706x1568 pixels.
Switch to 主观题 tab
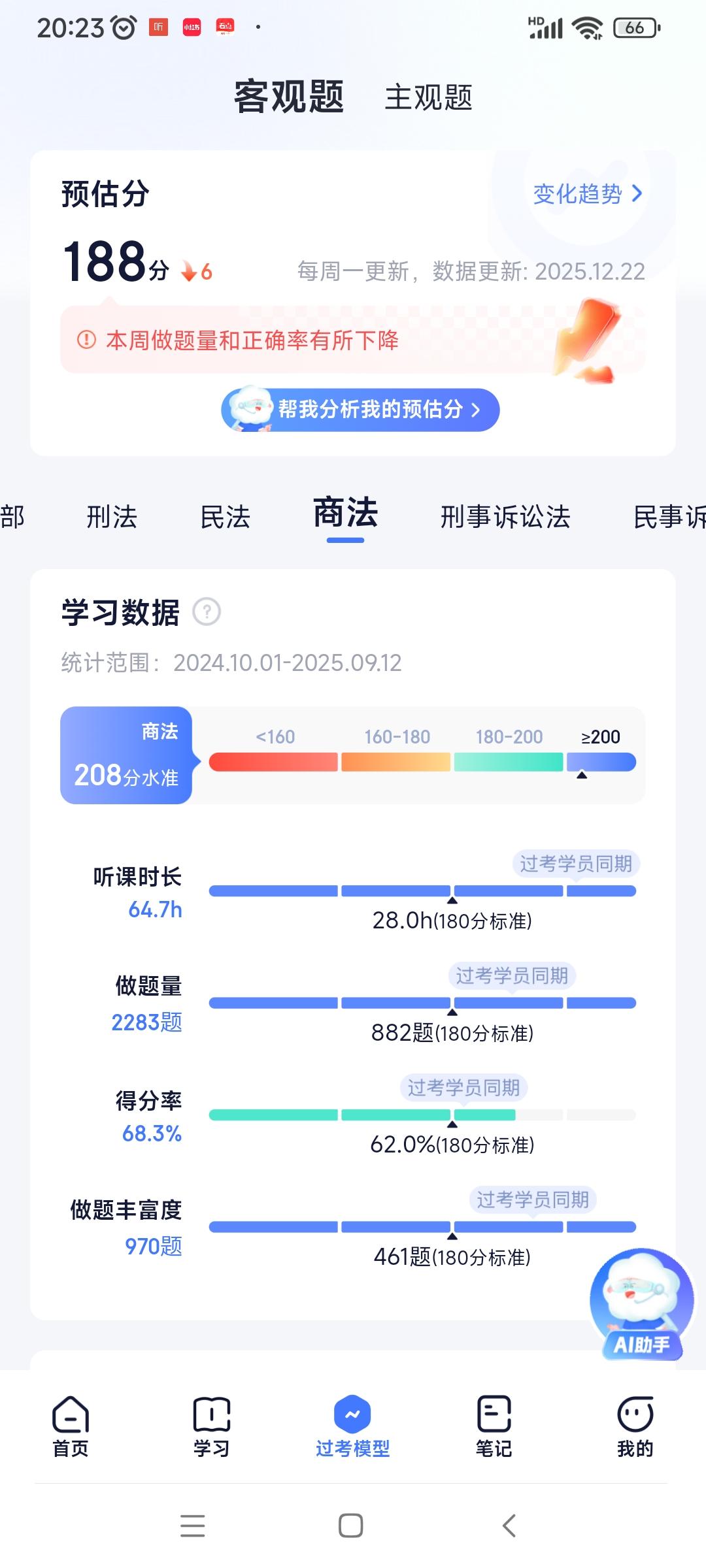click(429, 97)
